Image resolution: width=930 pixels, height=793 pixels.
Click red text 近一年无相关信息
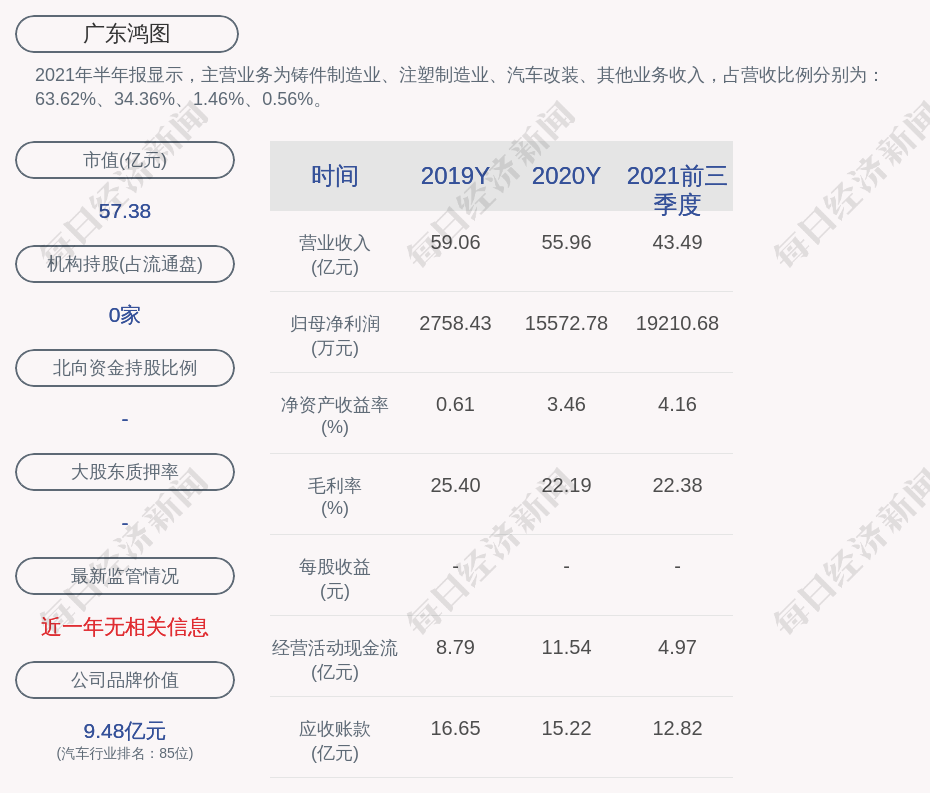(x=125, y=627)
